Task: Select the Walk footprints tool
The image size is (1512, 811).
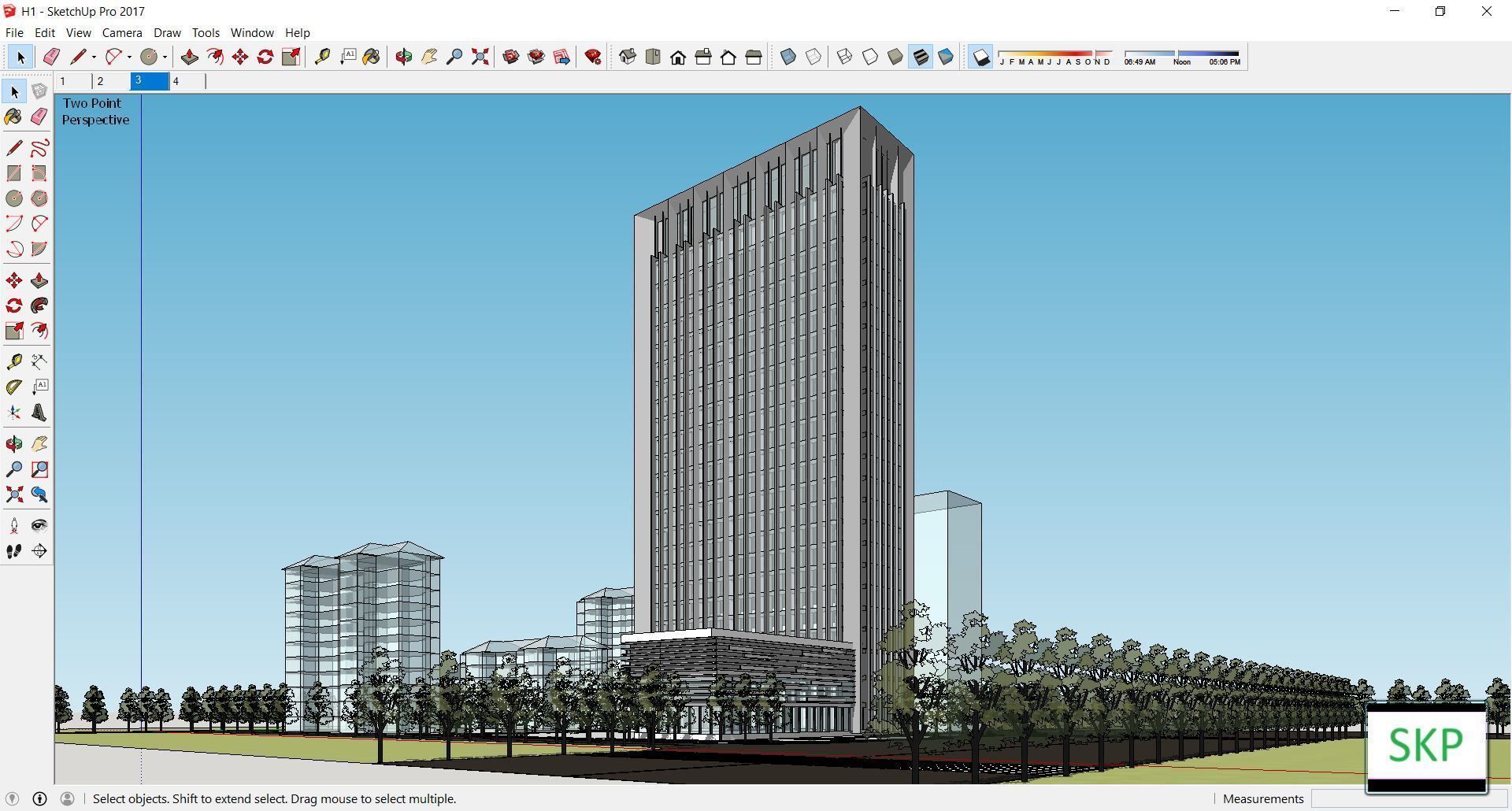Action: pos(14,550)
